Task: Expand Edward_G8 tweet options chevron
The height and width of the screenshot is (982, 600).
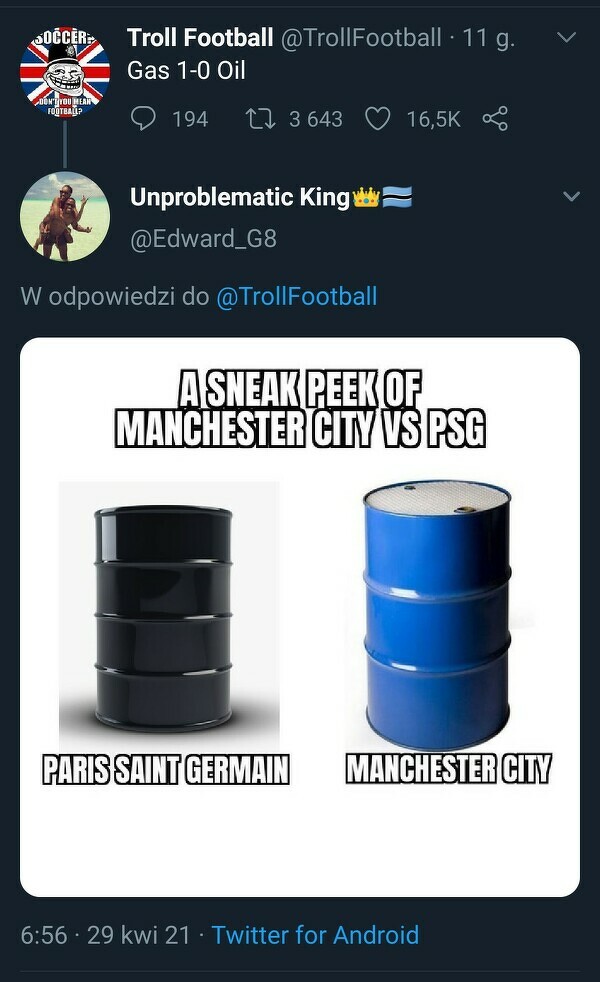Action: pyautogui.click(x=571, y=197)
